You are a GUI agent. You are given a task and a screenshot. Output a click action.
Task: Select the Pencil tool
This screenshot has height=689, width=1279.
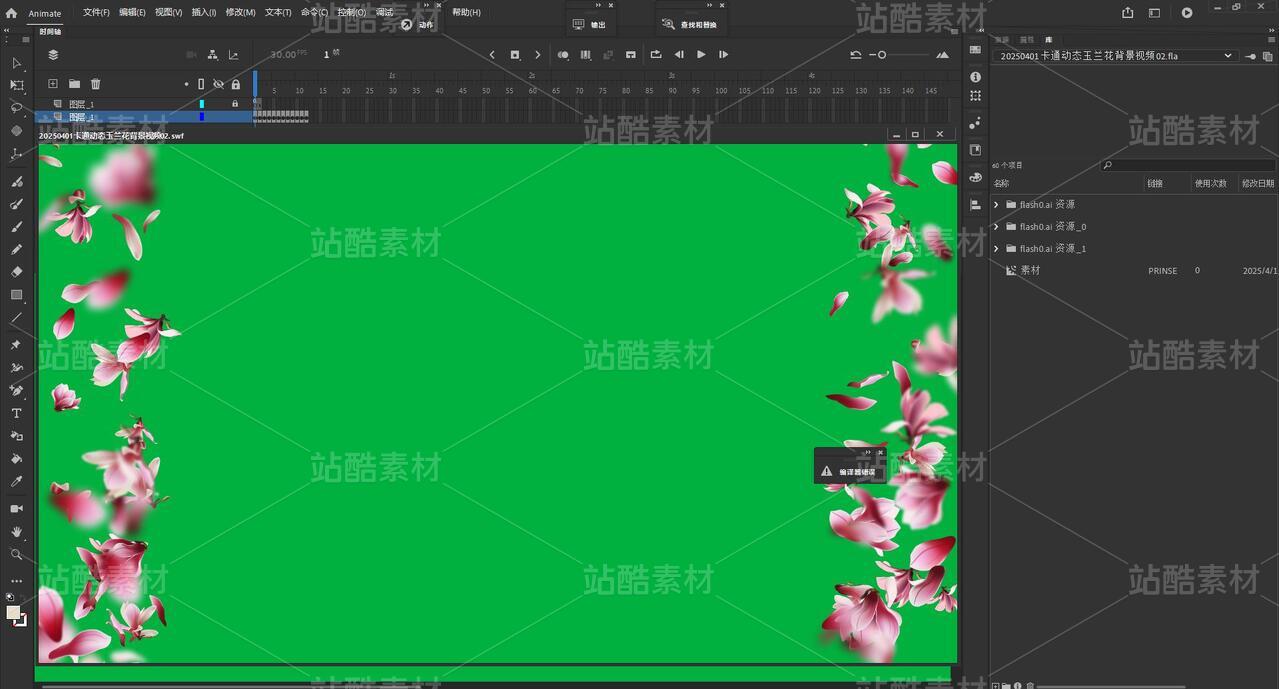(x=16, y=249)
